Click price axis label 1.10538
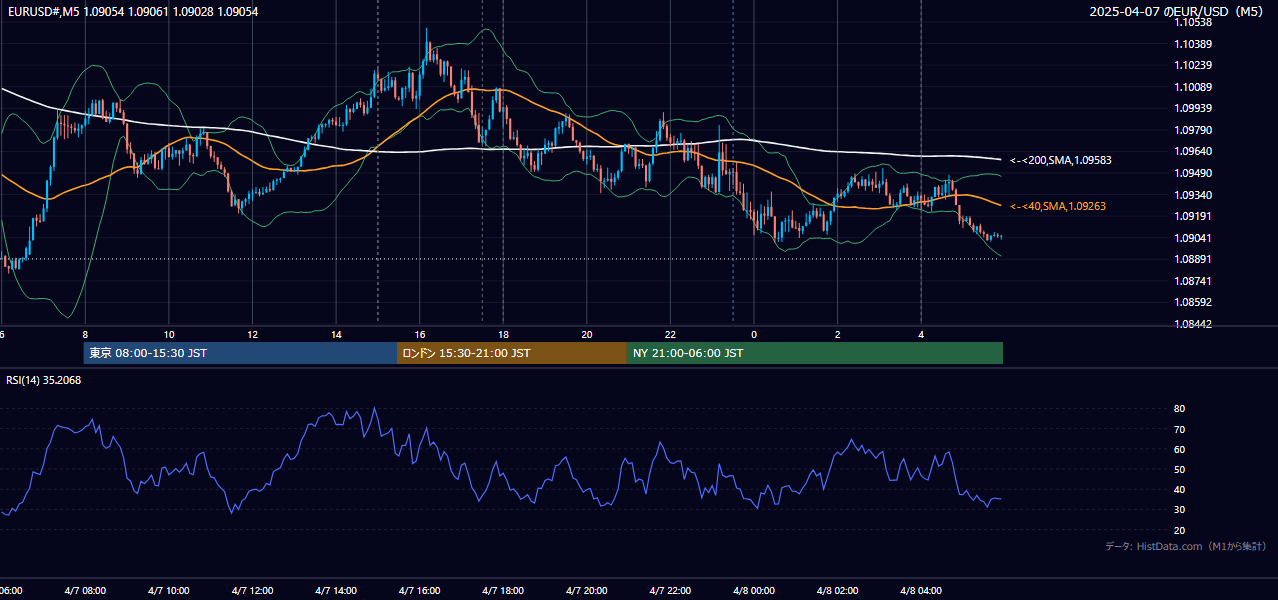The image size is (1278, 600). 1193,22
